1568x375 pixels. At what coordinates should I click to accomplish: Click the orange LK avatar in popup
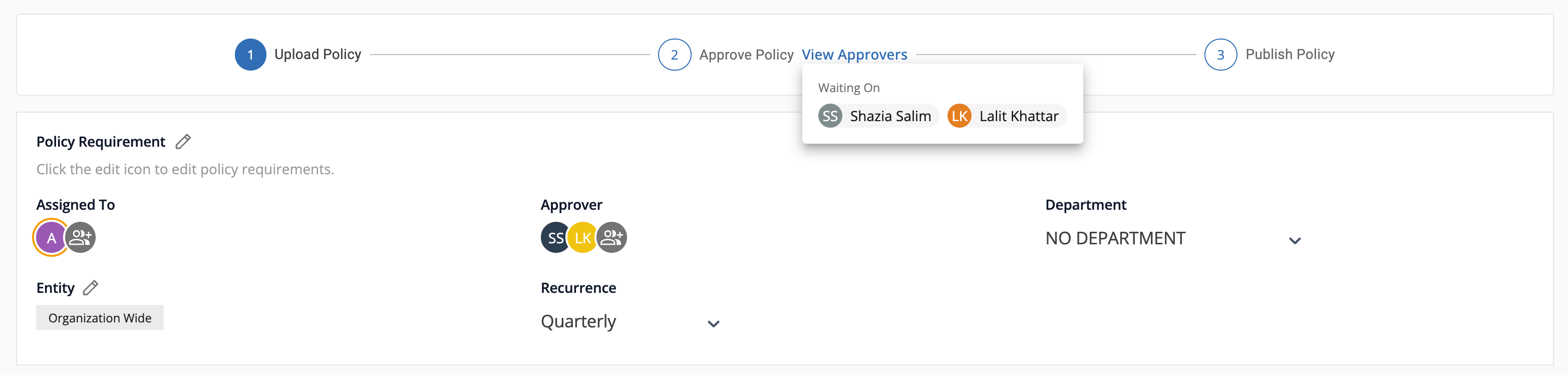[960, 116]
